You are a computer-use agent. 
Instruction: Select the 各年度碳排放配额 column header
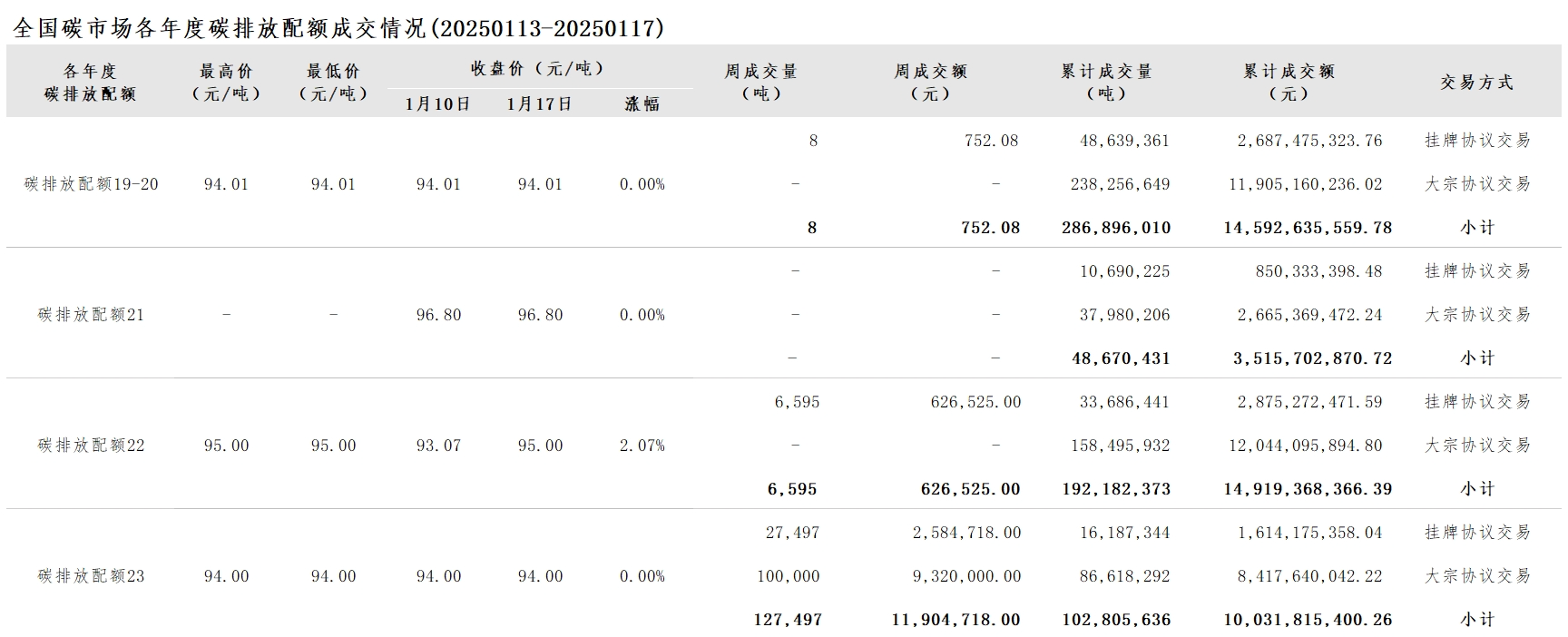coord(90,82)
